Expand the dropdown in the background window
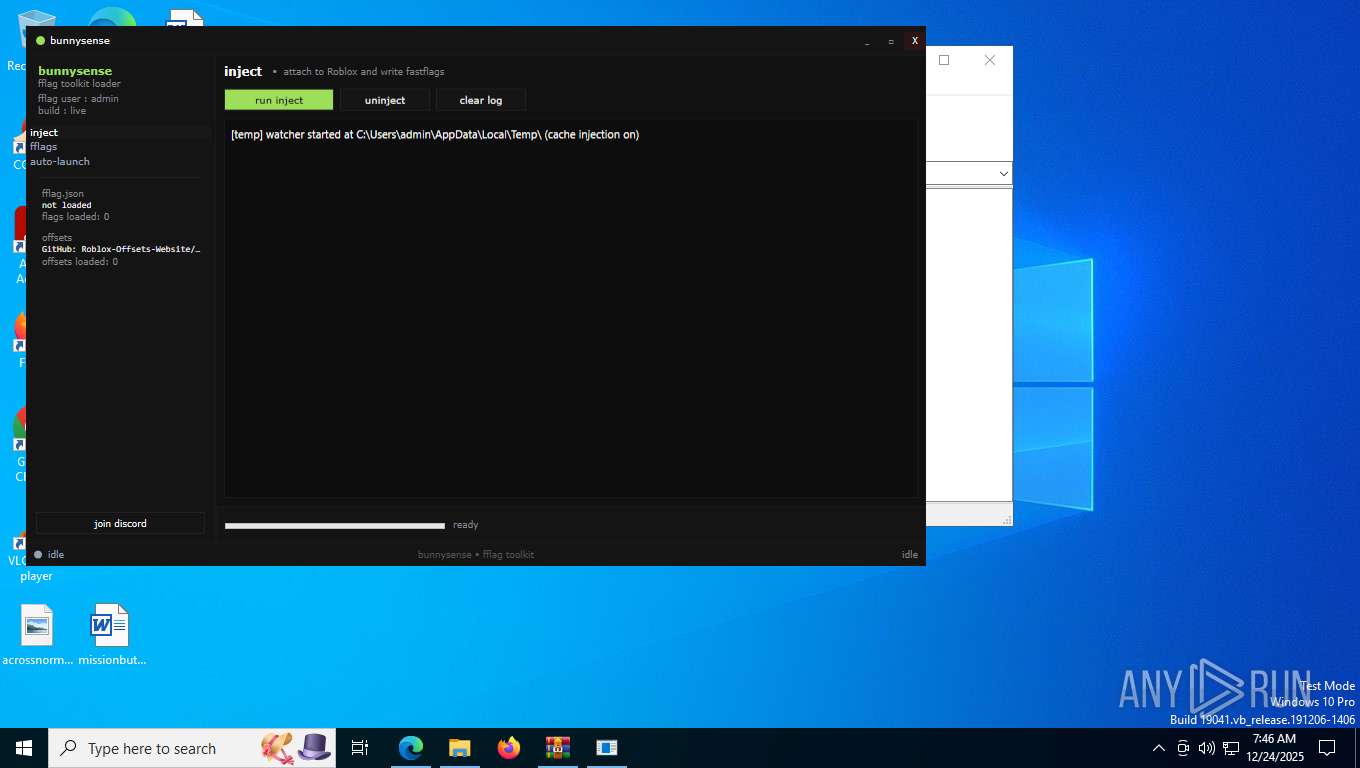Viewport: 1360px width, 768px height. (x=1004, y=173)
